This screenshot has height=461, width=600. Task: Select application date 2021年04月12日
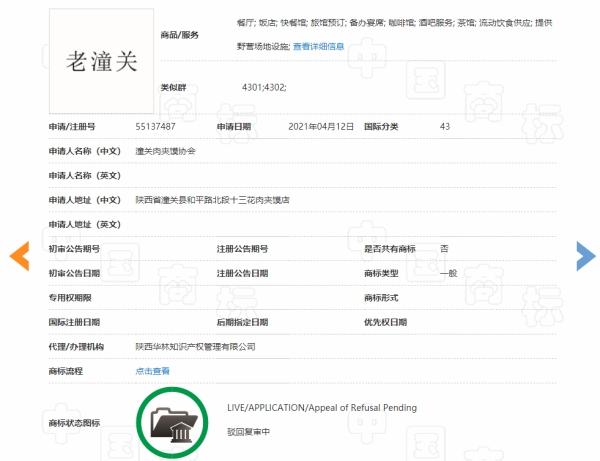click(x=321, y=127)
